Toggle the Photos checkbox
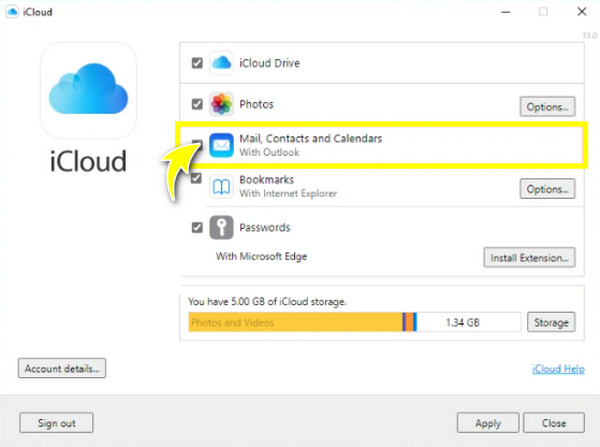The height and width of the screenshot is (447, 600). click(197, 104)
